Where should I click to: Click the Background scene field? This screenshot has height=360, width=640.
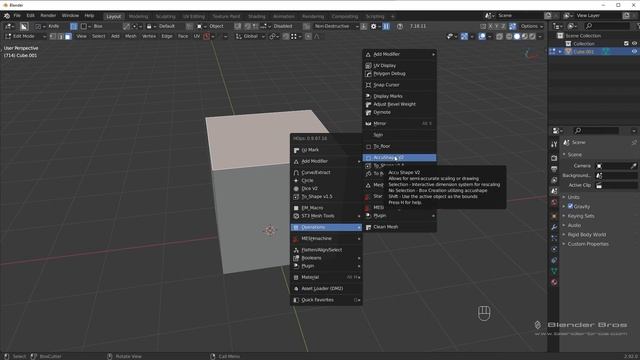pyautogui.click(x=616, y=176)
